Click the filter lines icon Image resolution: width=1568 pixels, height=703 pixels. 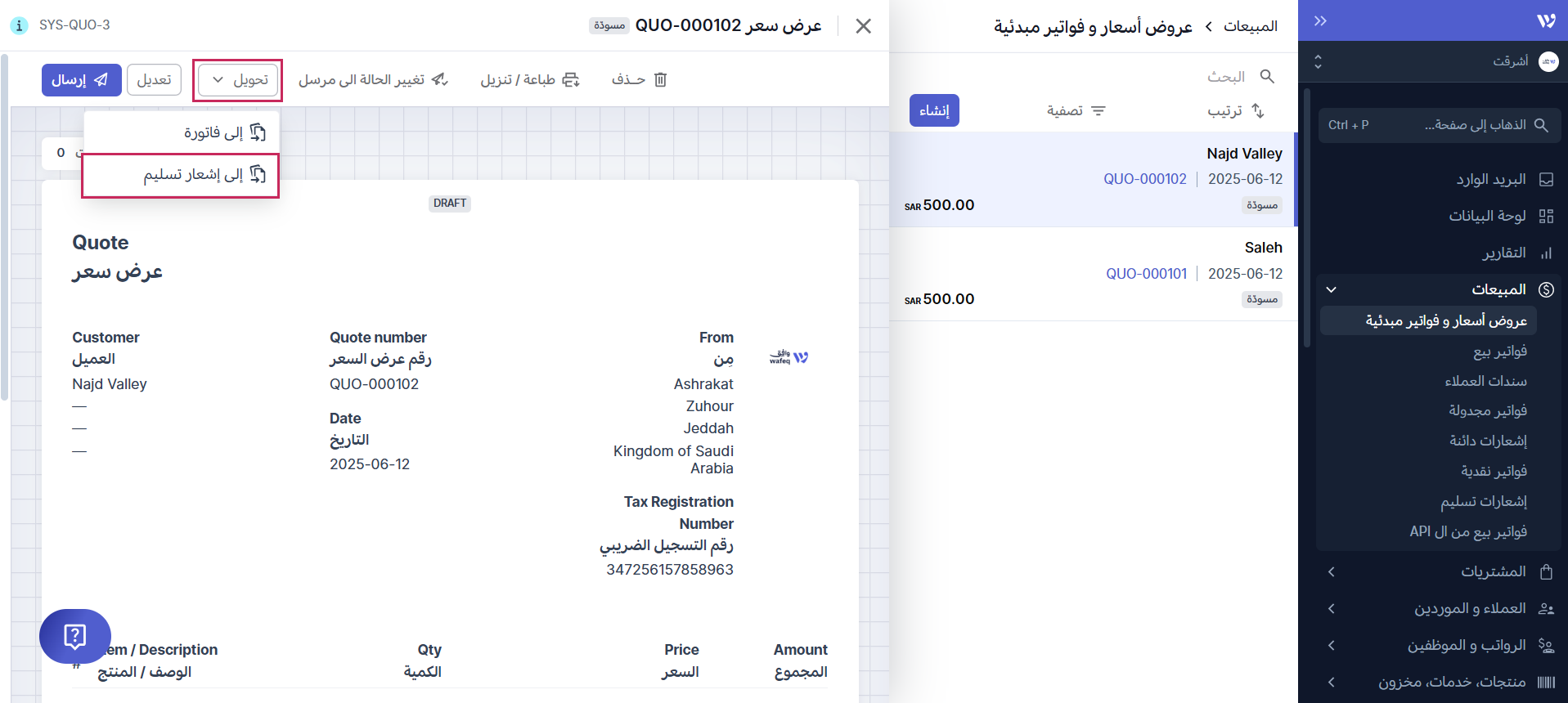tap(1098, 110)
